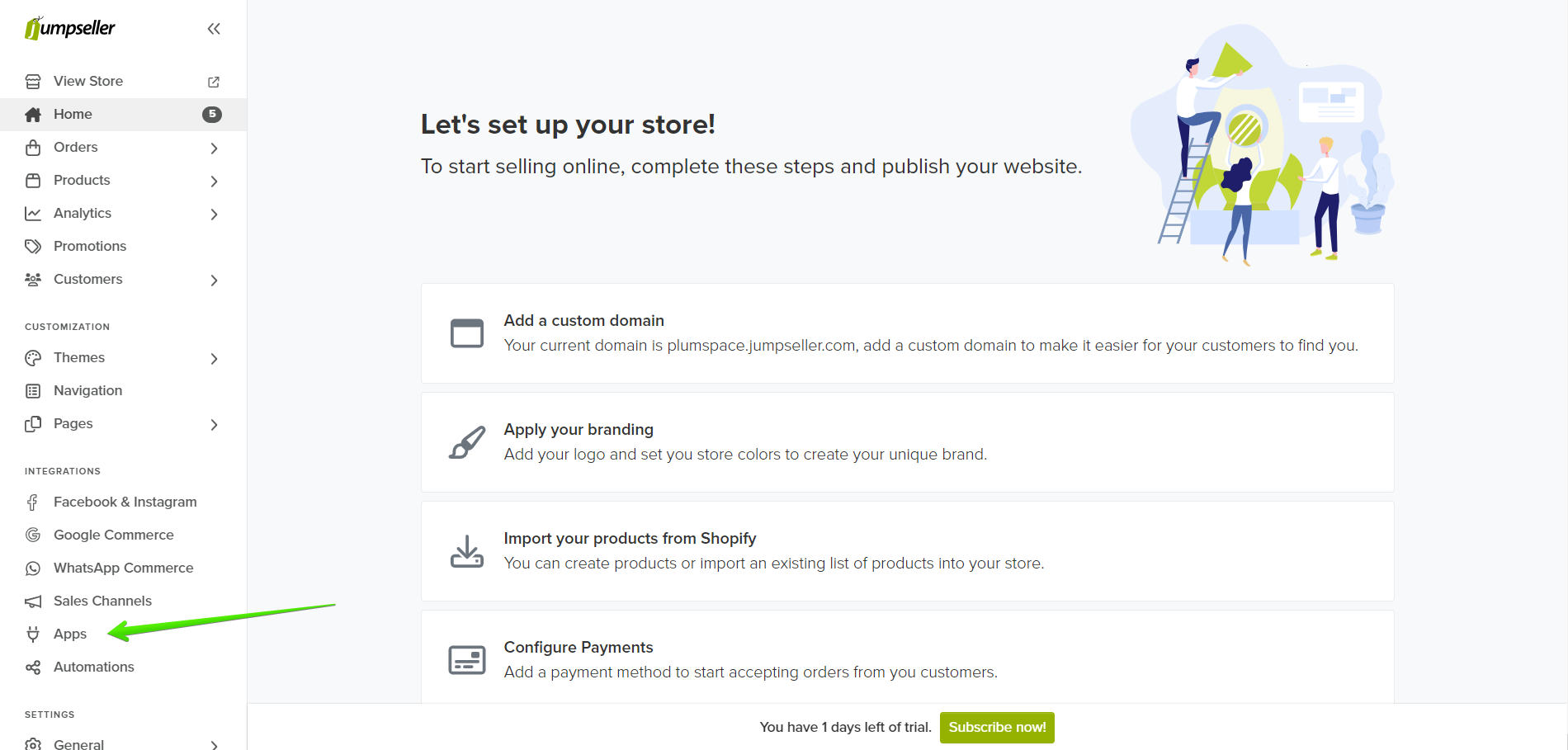Image resolution: width=1568 pixels, height=750 pixels.
Task: Expand the Orders submenu chevron
Action: [x=214, y=149]
